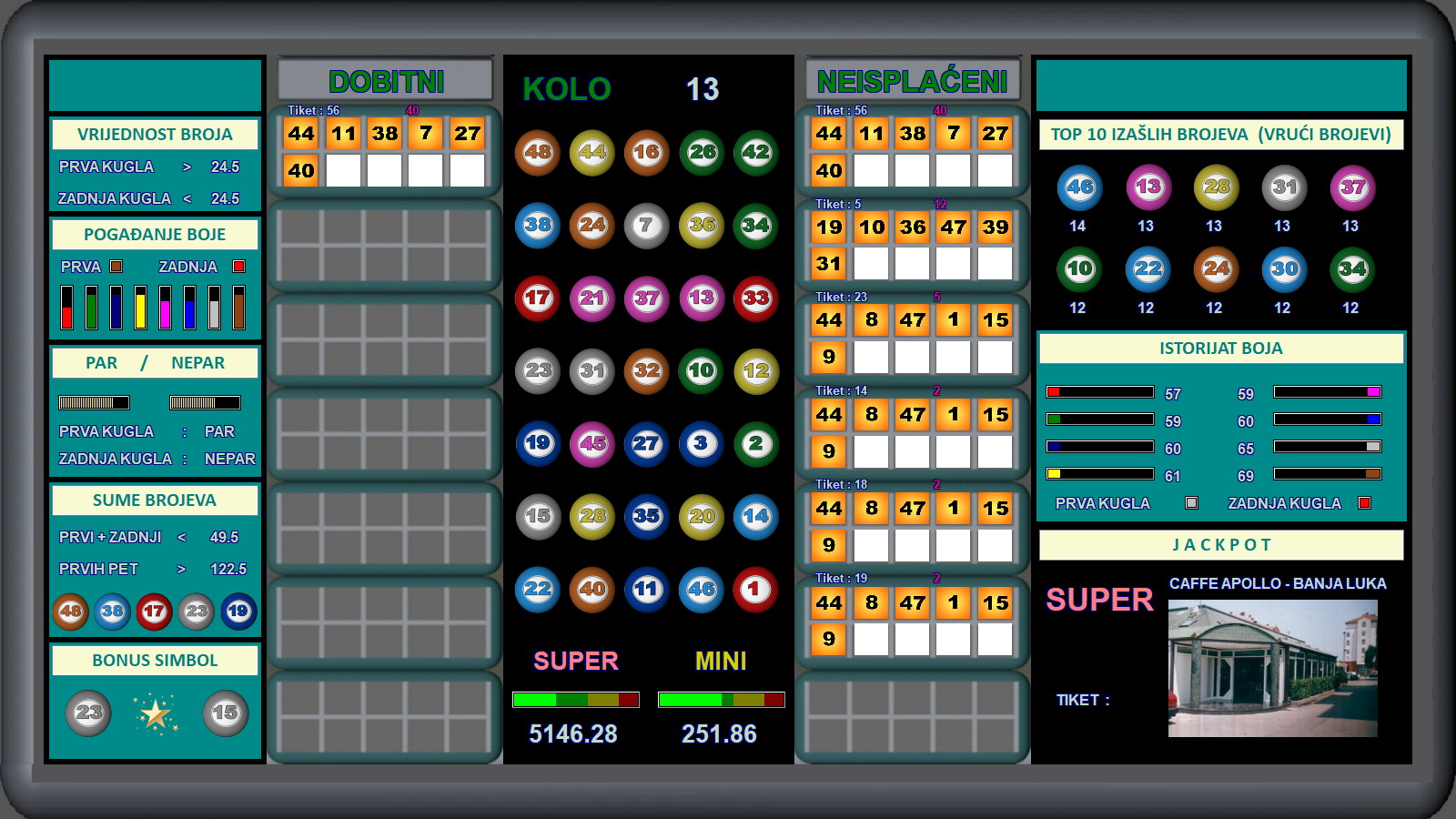Click the PRVI + ZADNJI value 49.5
The image size is (1456, 819).
pos(224,537)
